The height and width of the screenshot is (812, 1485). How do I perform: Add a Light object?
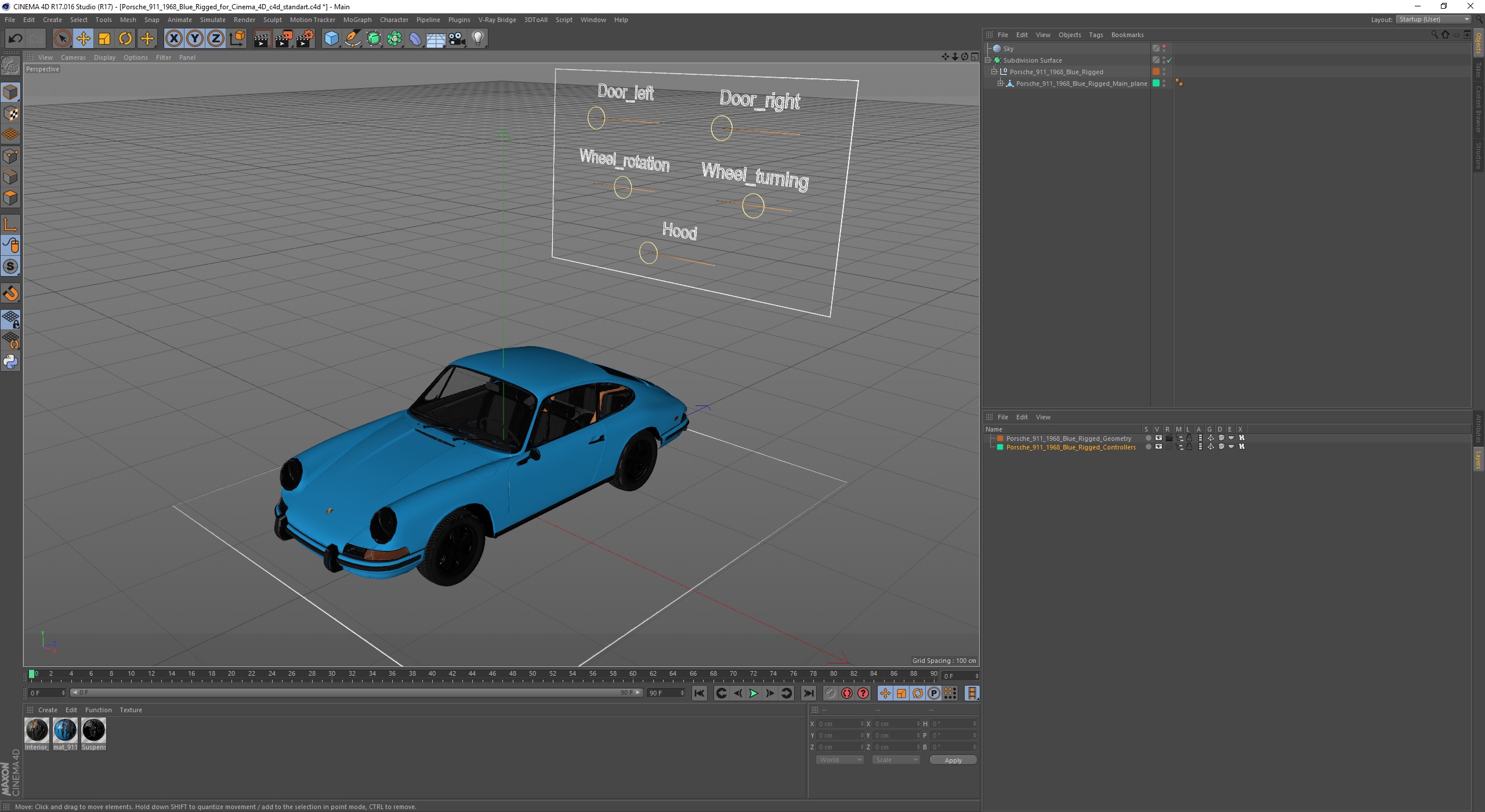[x=478, y=39]
